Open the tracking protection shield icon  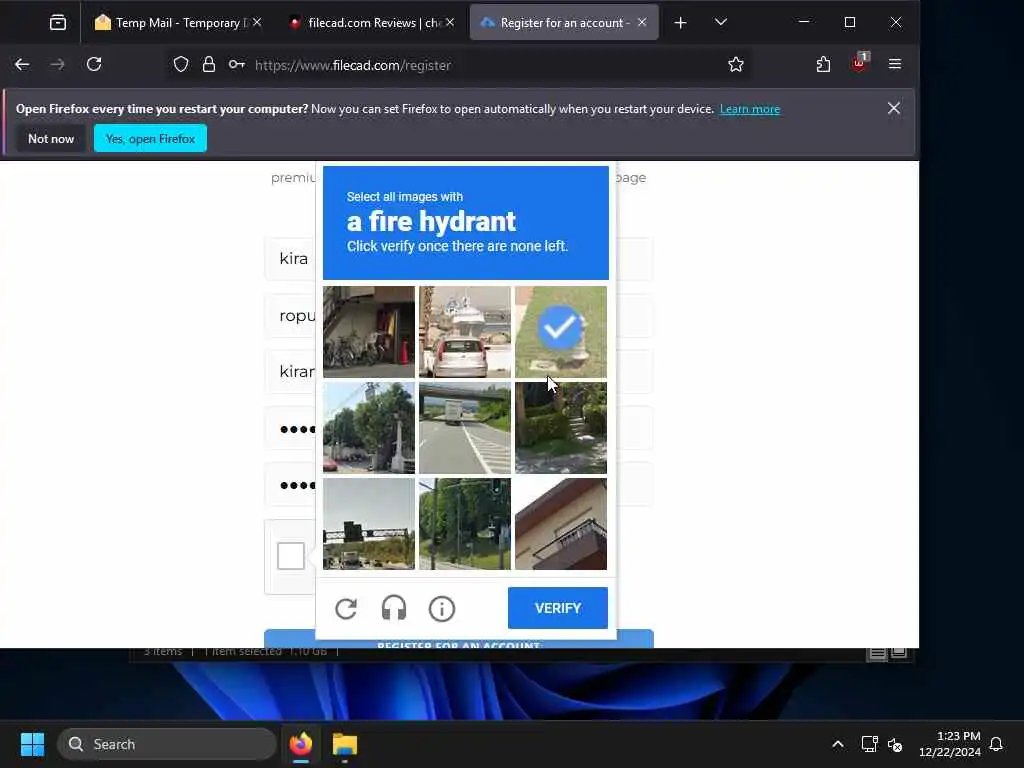181,65
